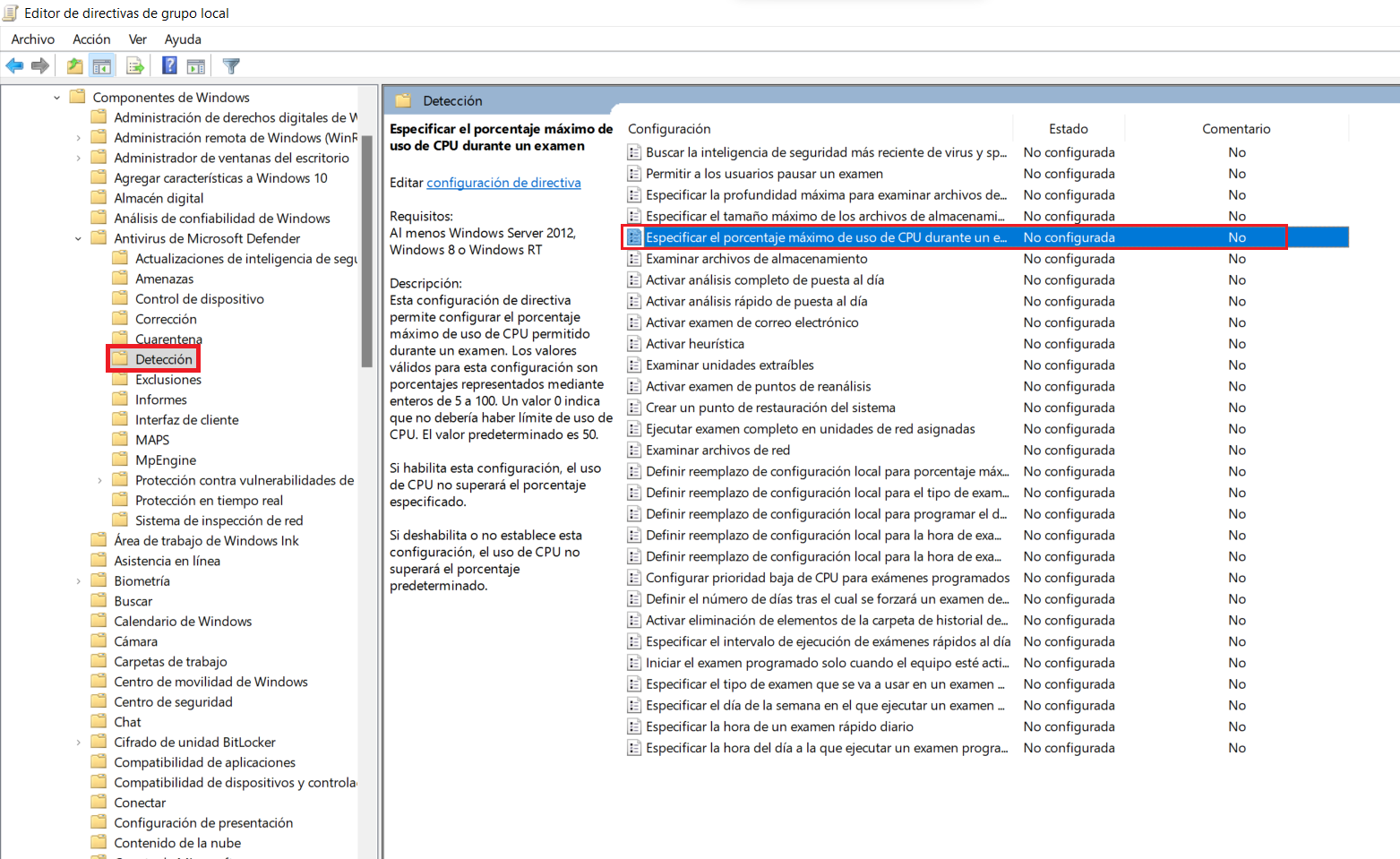Viewport: 1400px width, 859px height.
Task: Open the Acción menu
Action: tap(91, 39)
